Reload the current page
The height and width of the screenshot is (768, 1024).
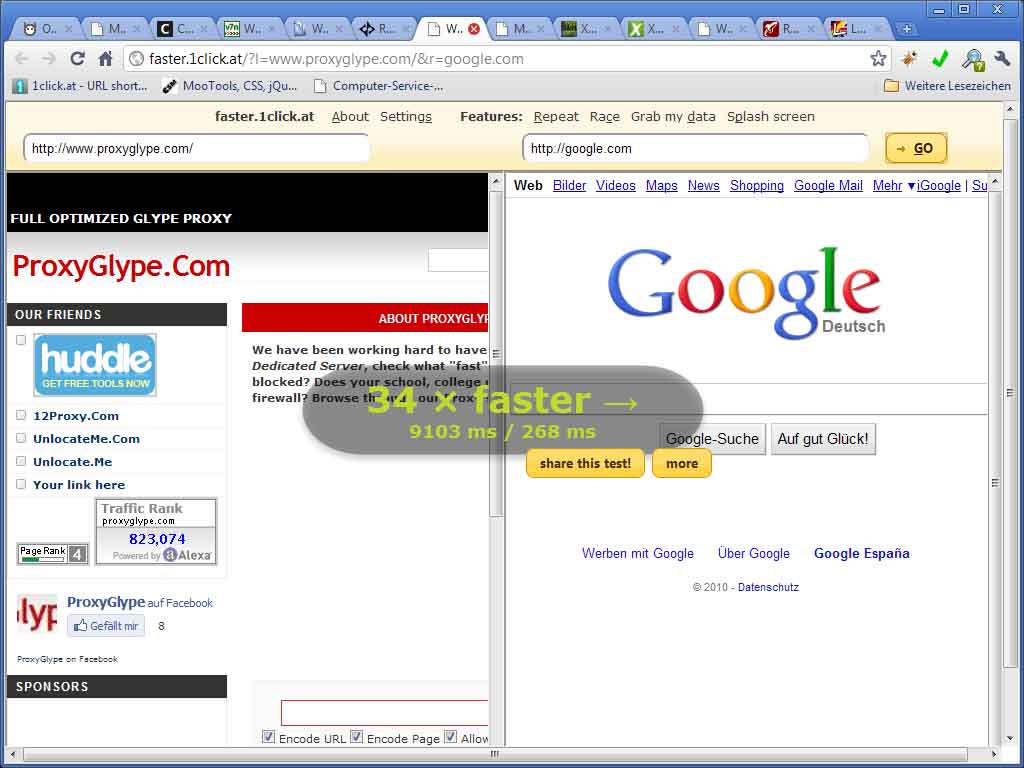(x=77, y=59)
